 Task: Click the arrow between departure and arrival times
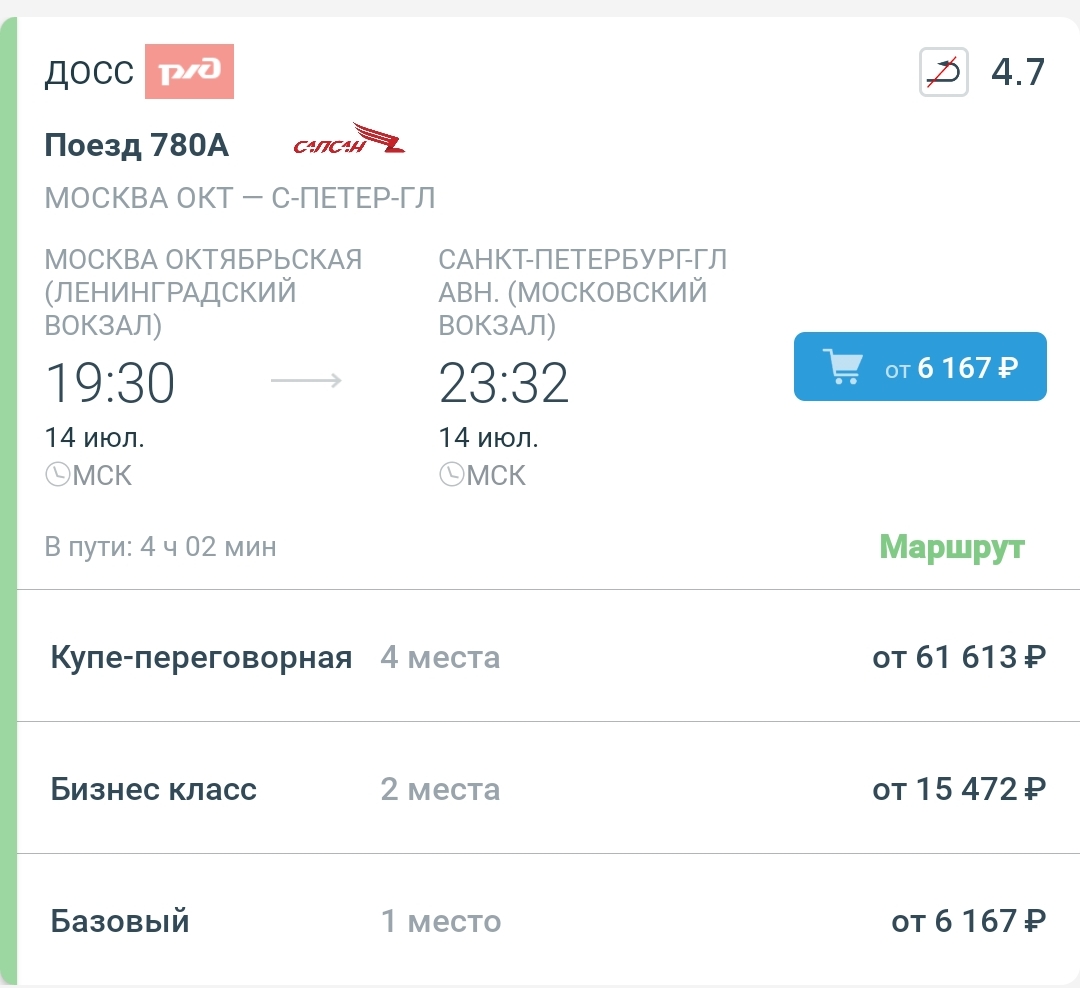coord(306,380)
